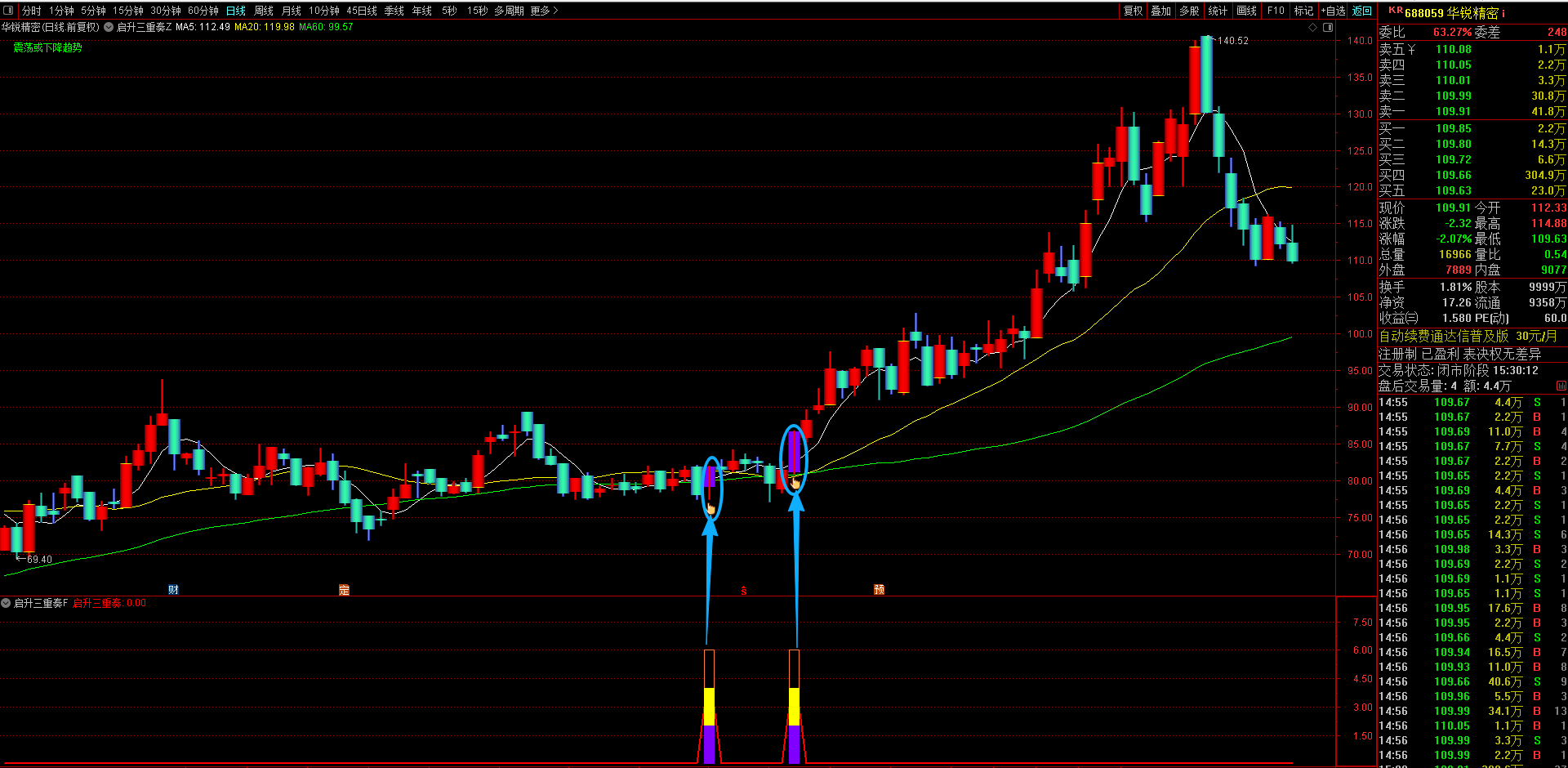Expand the 启升三重奏F sub-chart indicator menu

coord(6,603)
